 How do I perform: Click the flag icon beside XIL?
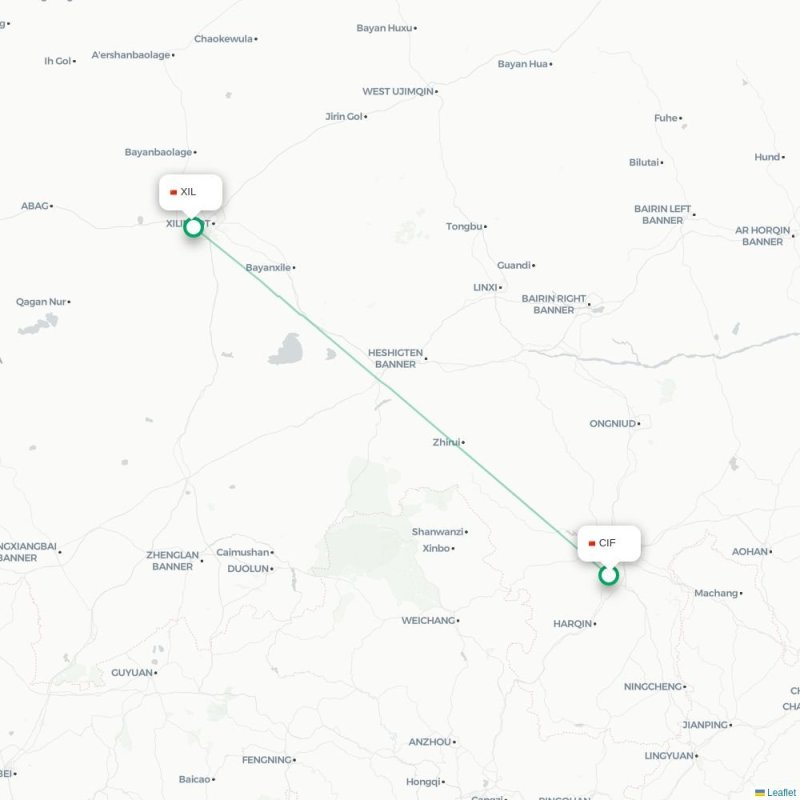[x=173, y=192]
